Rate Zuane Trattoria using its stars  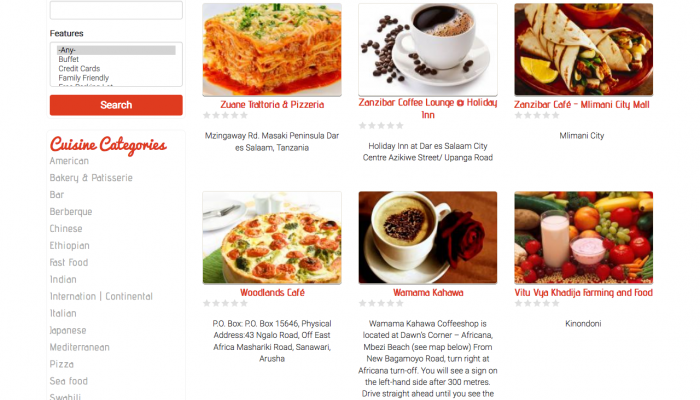point(225,115)
